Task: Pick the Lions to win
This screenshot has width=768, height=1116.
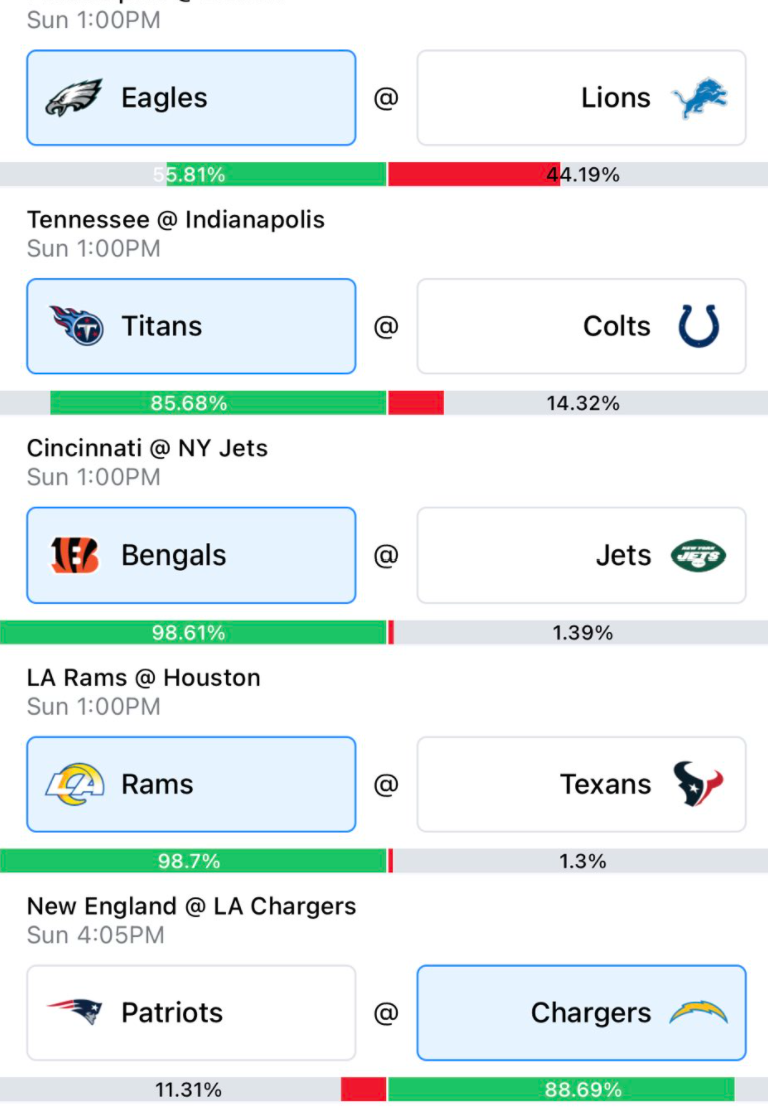Action: [582, 98]
